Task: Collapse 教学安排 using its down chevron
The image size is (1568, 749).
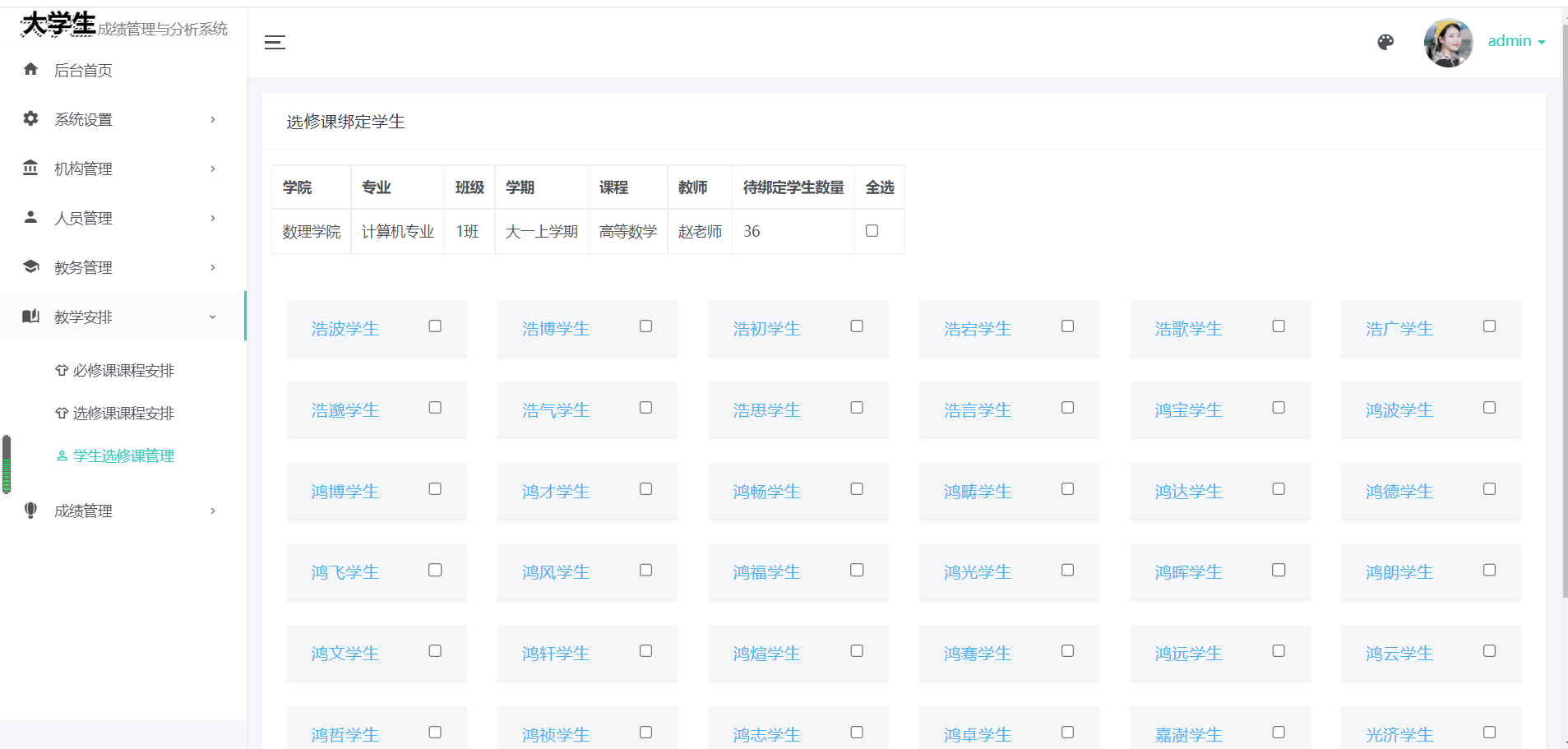Action: pyautogui.click(x=213, y=317)
